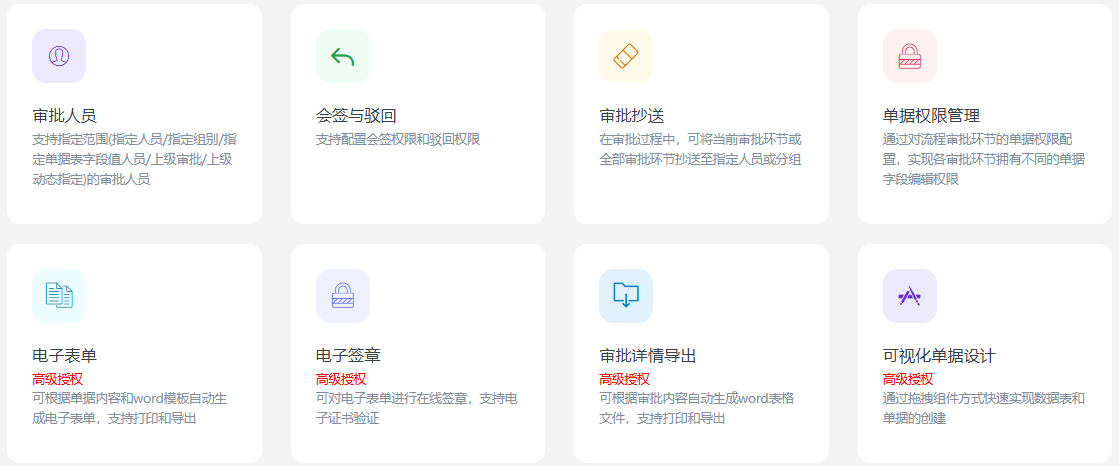Click the 审批人员 purple person icon
The image size is (1119, 466).
pos(59,56)
